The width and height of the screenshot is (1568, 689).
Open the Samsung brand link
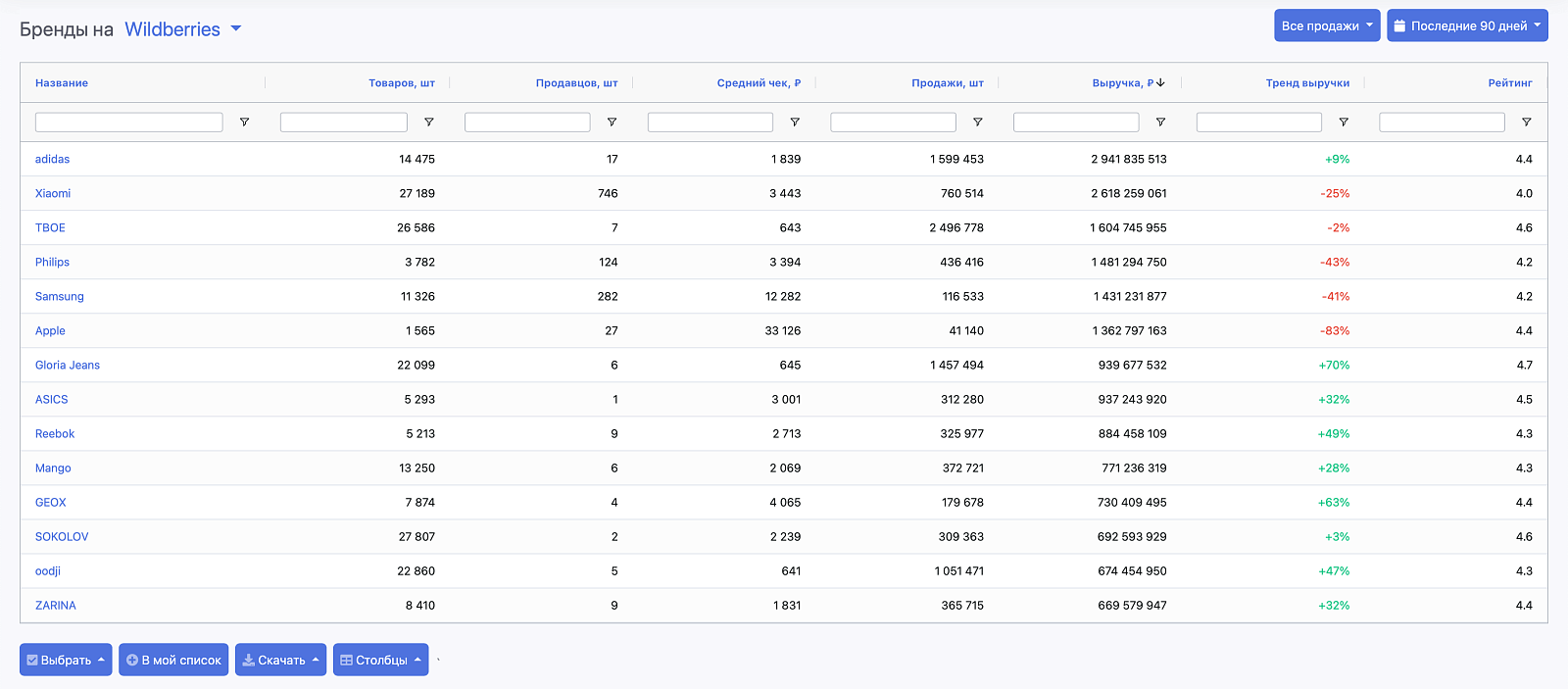click(60, 296)
